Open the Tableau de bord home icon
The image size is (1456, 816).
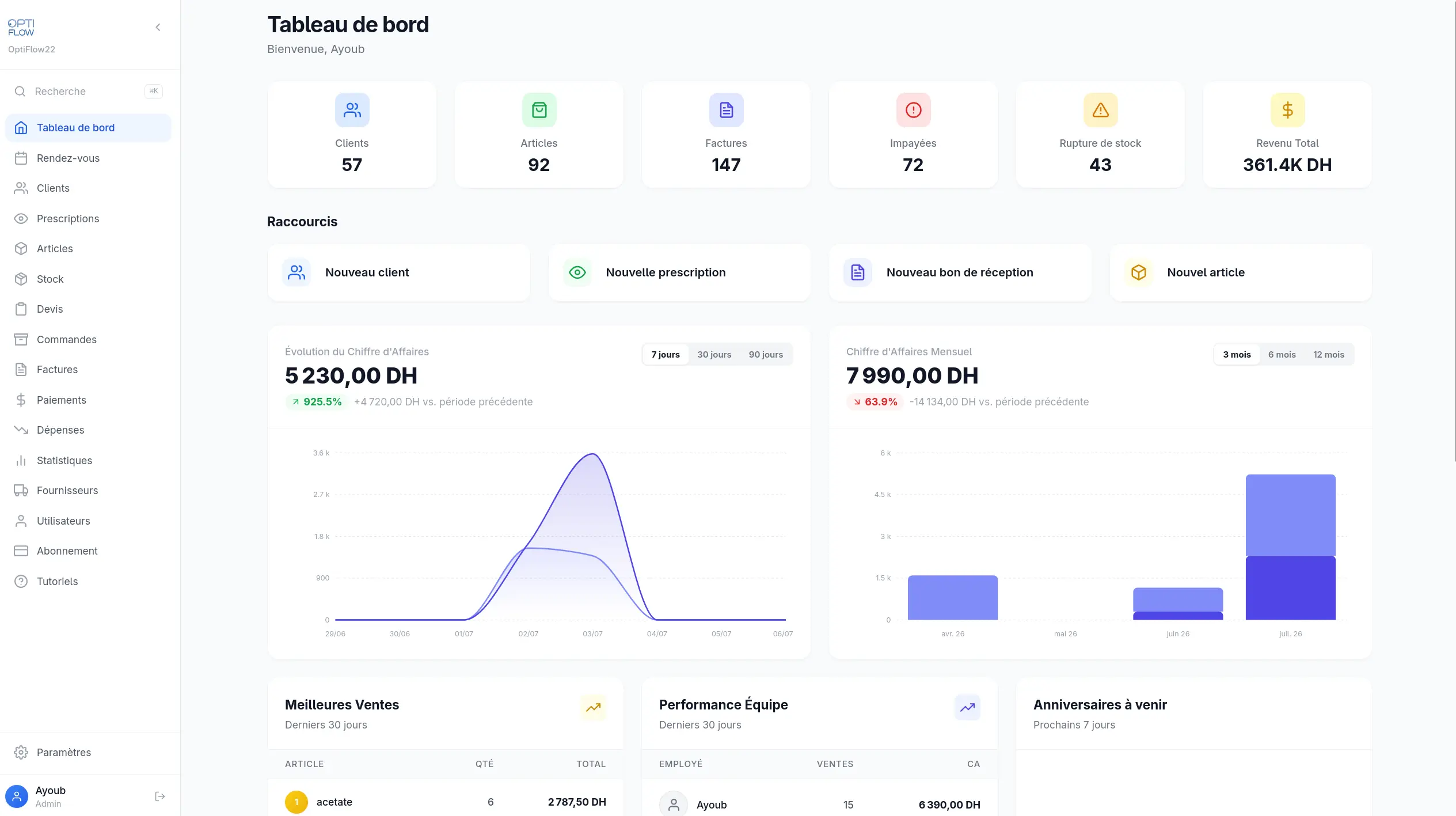pyautogui.click(x=21, y=128)
